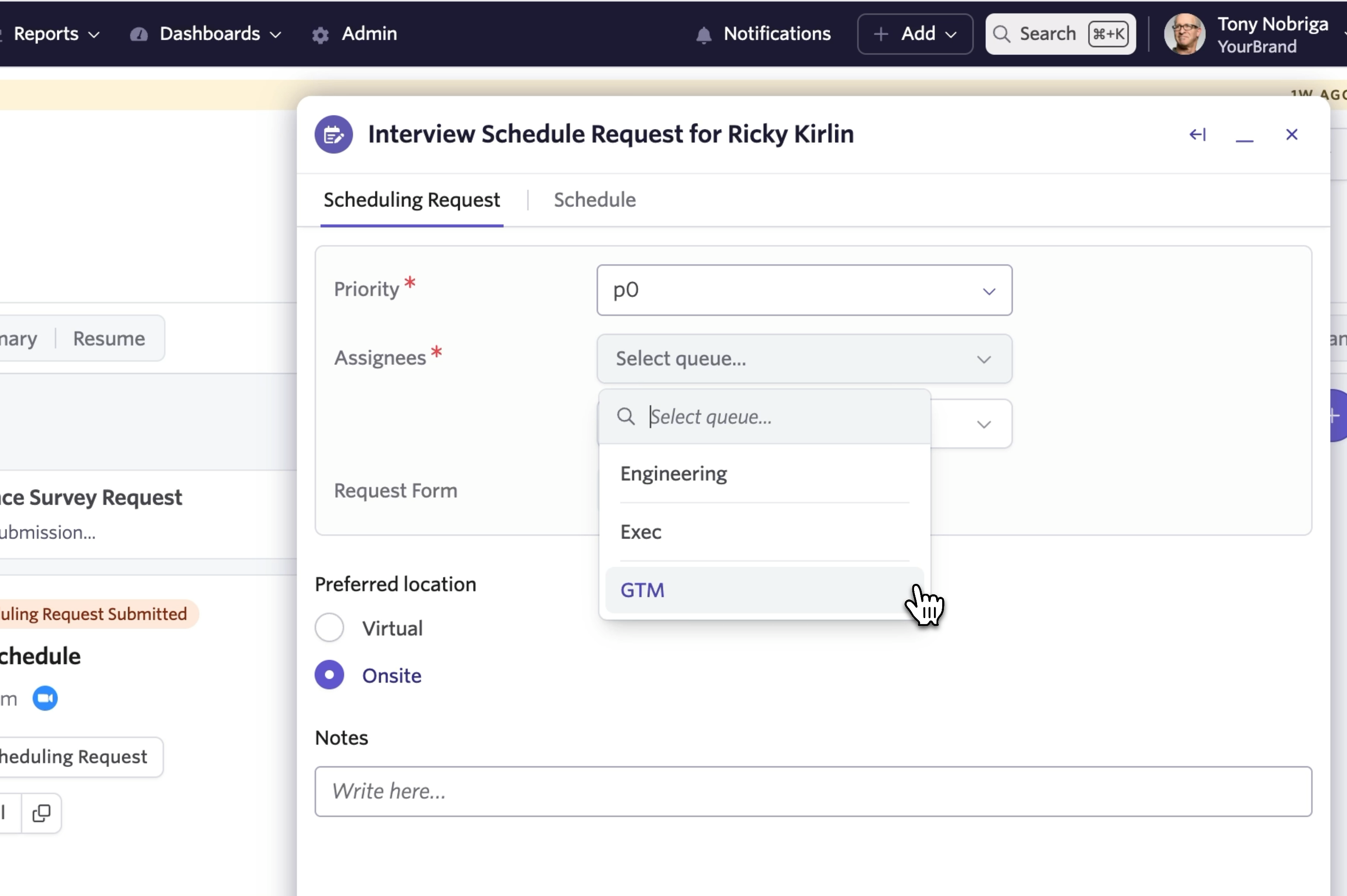The image size is (1347, 896).
Task: Select the Exec queue
Action: (765, 532)
